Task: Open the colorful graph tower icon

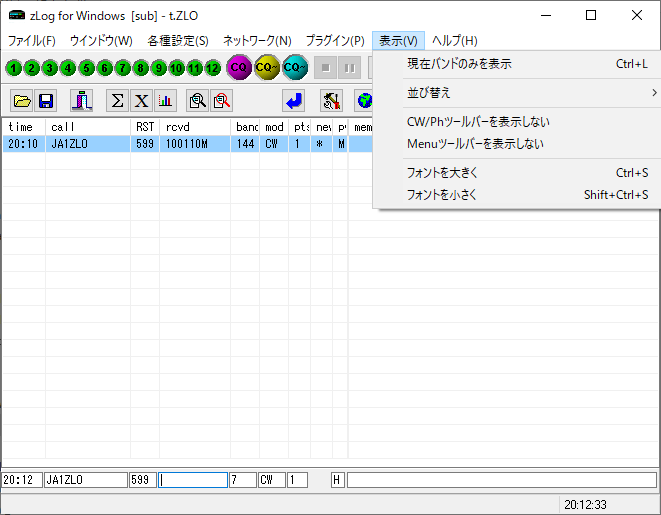Action: [82, 101]
